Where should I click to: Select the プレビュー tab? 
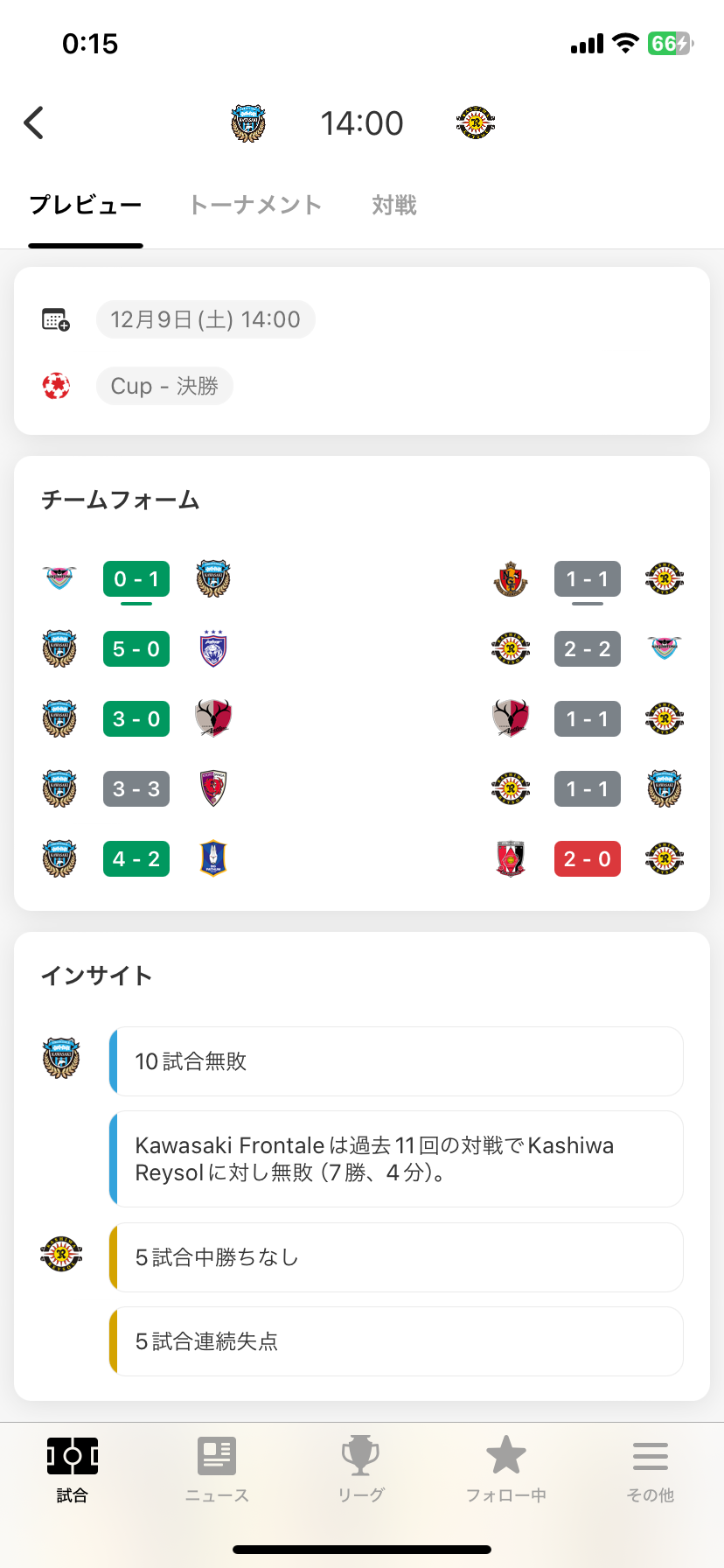[x=86, y=205]
